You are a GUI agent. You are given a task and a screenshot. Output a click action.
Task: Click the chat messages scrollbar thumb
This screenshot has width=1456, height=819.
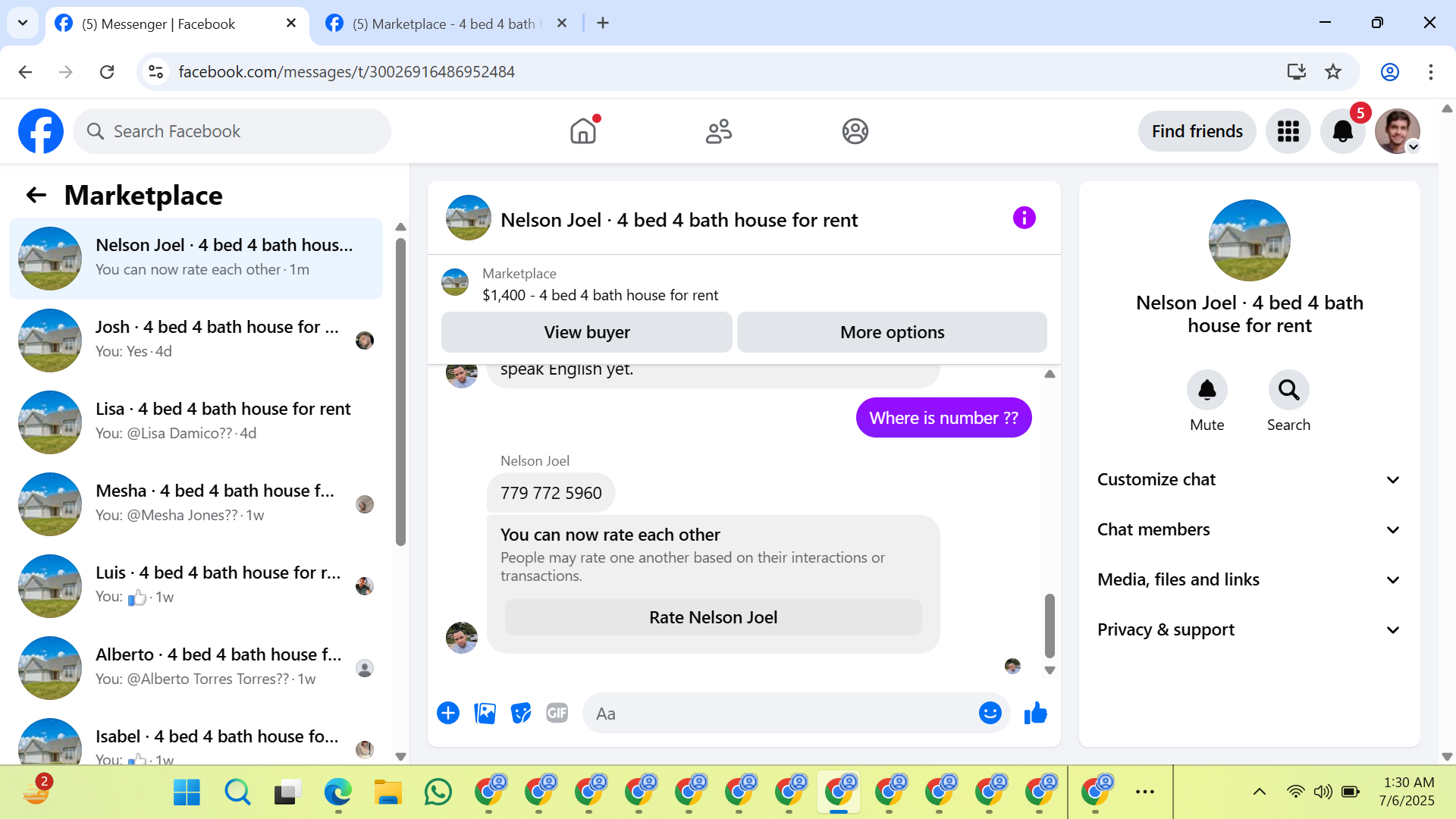1050,625
